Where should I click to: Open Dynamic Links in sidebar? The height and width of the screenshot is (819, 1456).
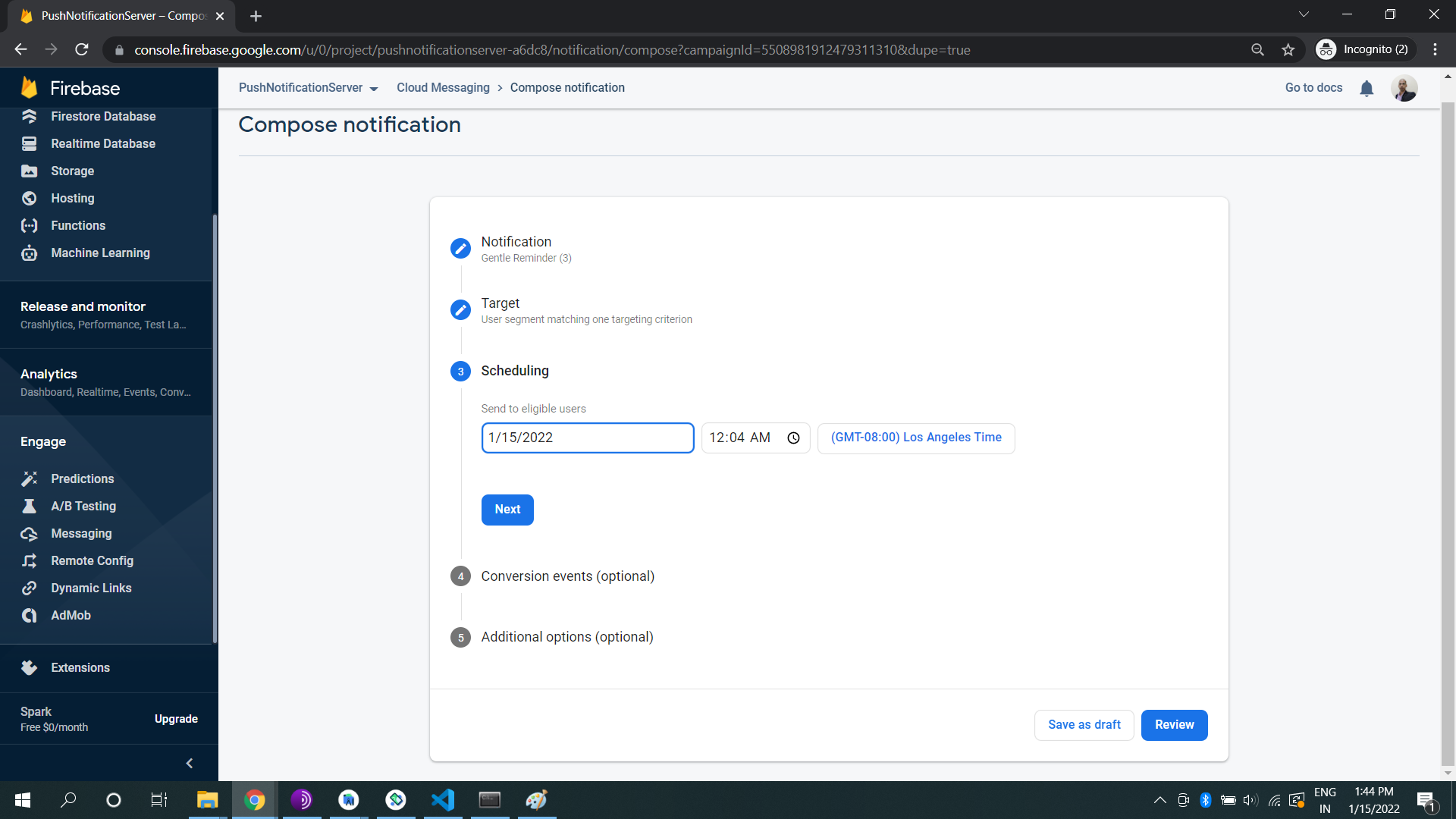point(91,588)
